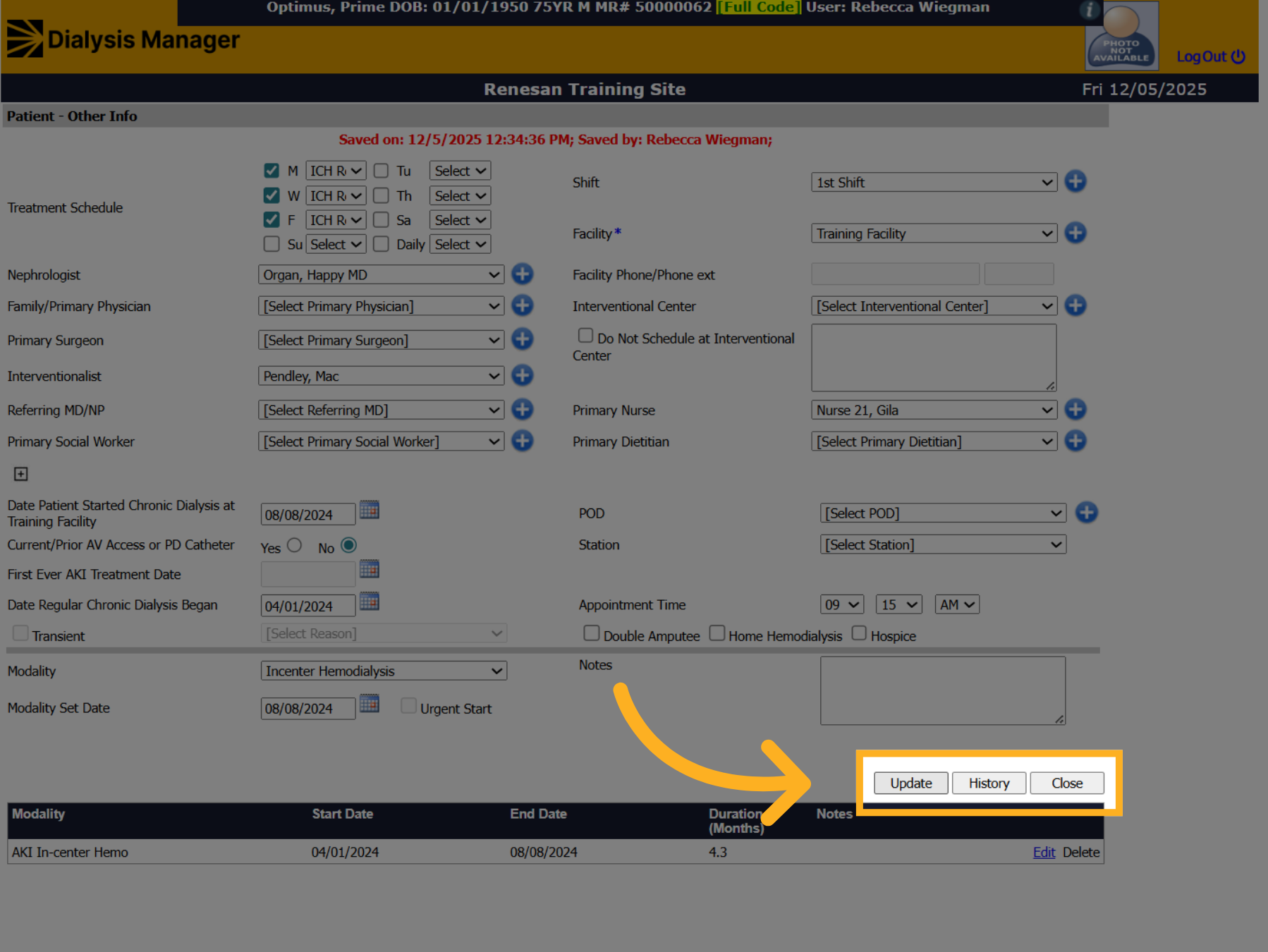Open the Modality dropdown

click(384, 671)
